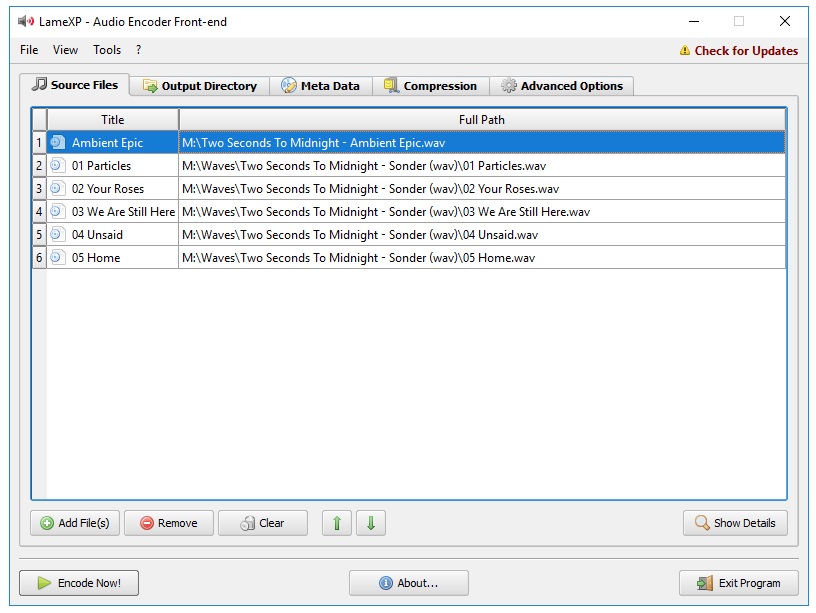Switch to the Meta Data tab
The width and height of the screenshot is (816, 613).
click(320, 86)
